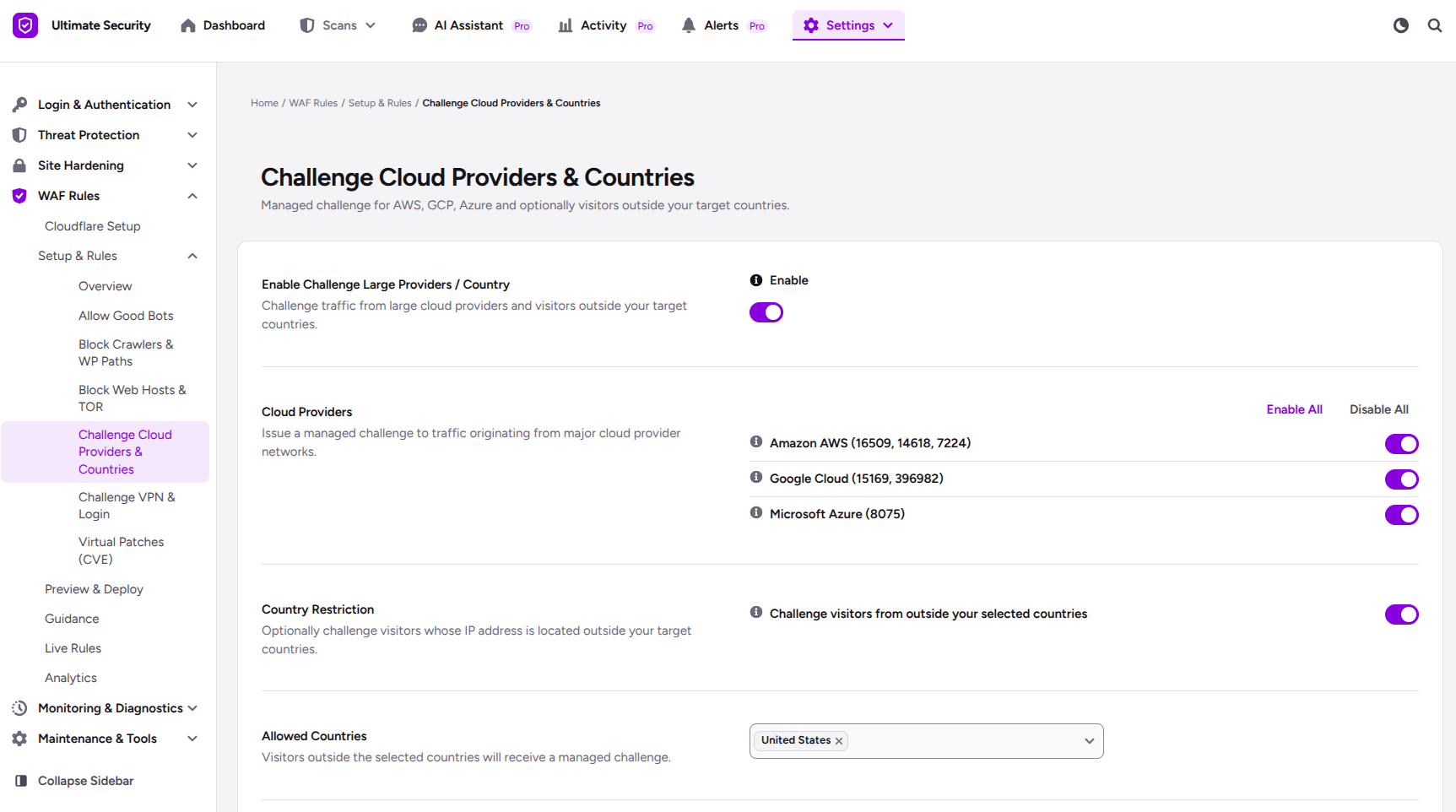Click info icon next to Microsoft Azure
Viewport: 1456px width, 812px height.
pyautogui.click(x=756, y=512)
